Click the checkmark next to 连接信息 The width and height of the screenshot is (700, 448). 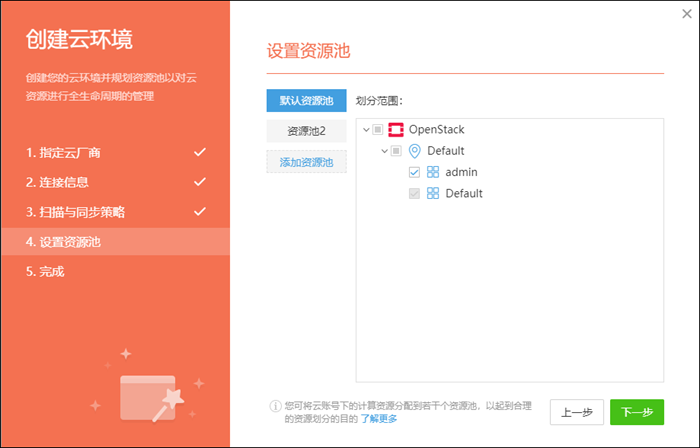point(200,182)
